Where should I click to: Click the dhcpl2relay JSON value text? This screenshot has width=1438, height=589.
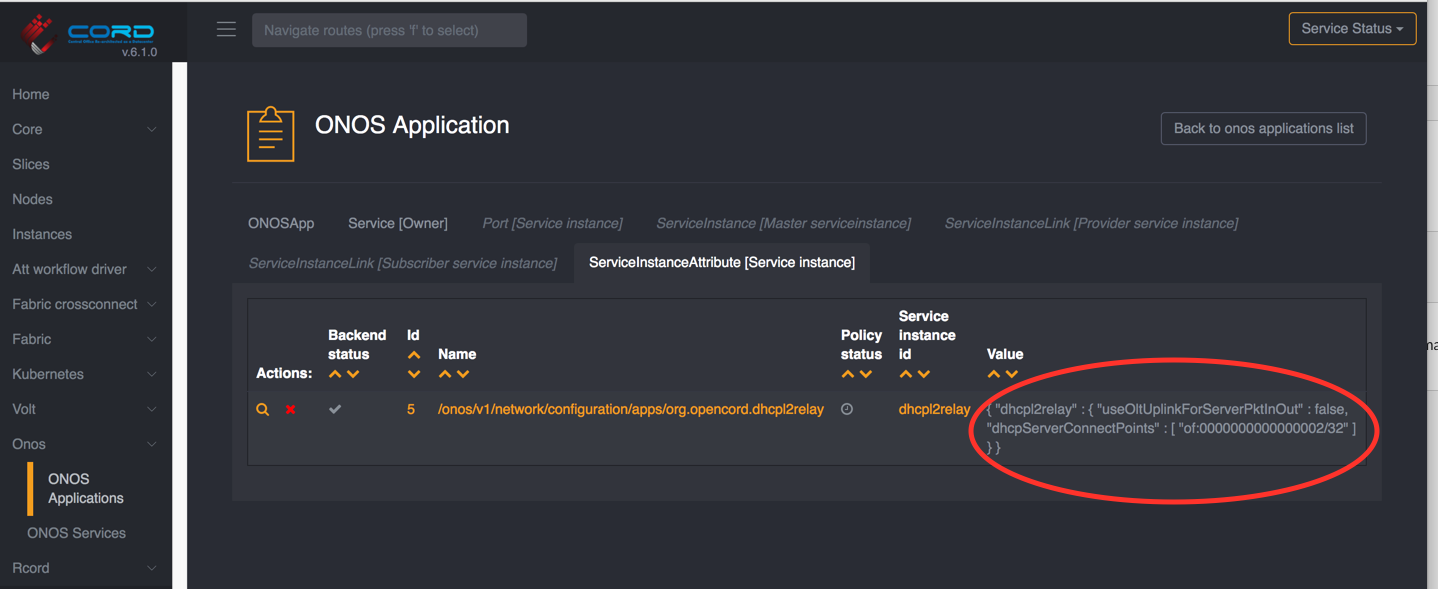point(1171,428)
